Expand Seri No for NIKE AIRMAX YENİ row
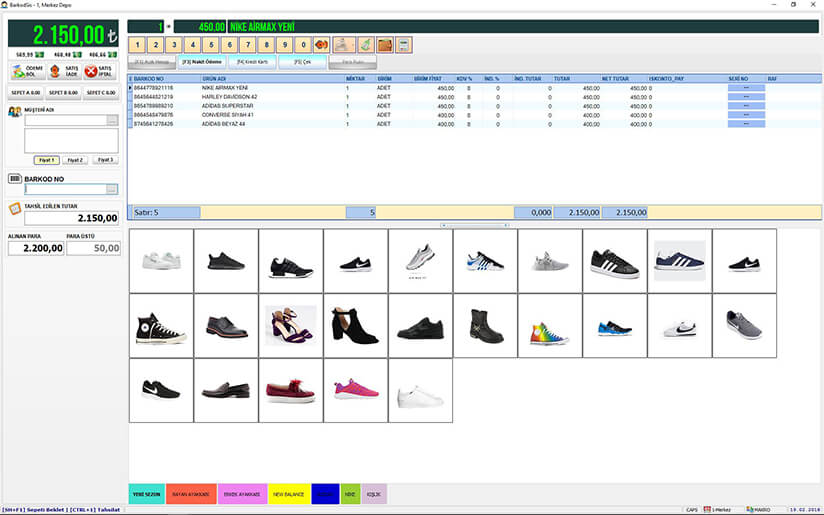Screen dimensions: 824x515 [746, 88]
